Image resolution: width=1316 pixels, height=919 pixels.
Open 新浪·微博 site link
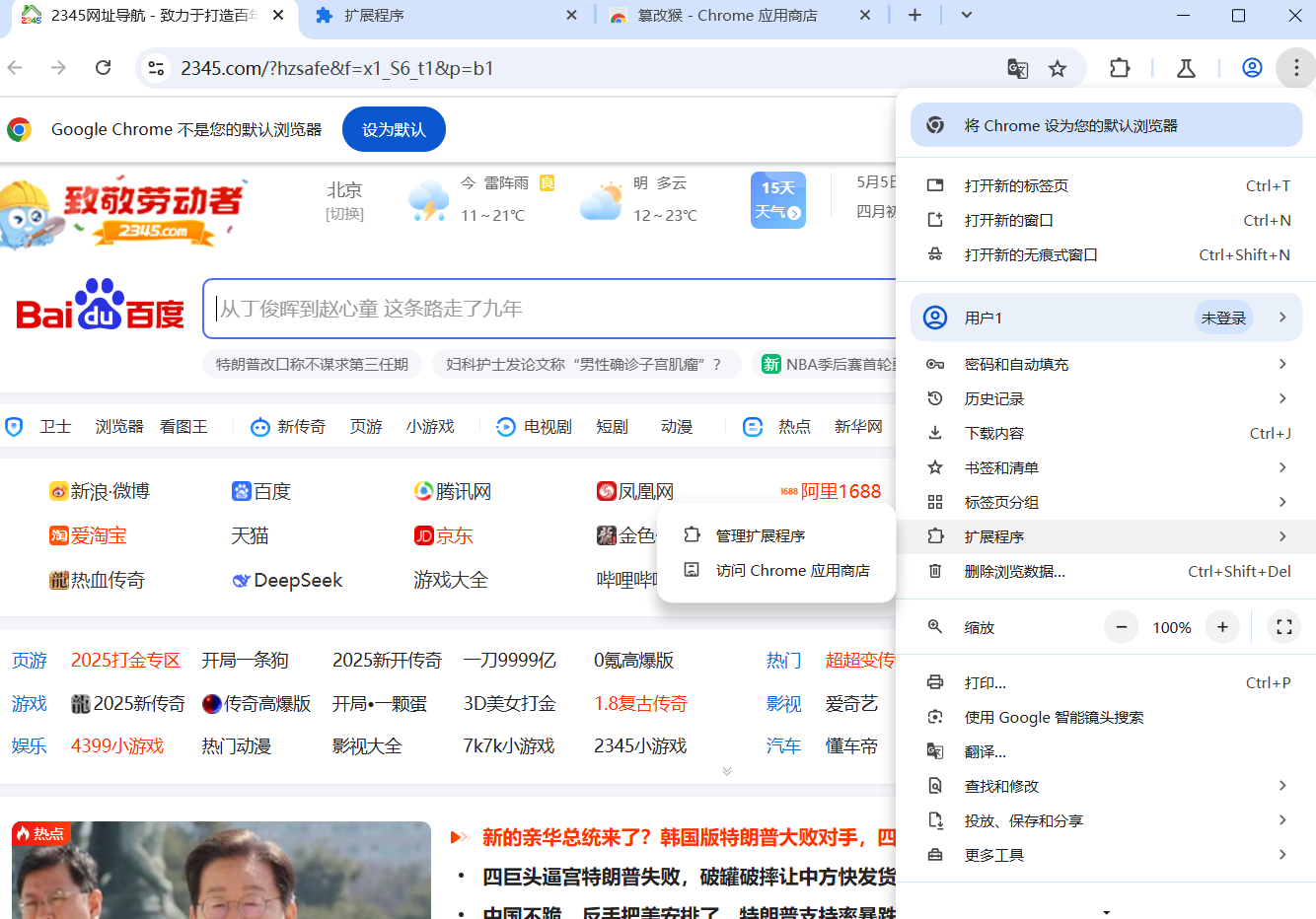(100, 491)
